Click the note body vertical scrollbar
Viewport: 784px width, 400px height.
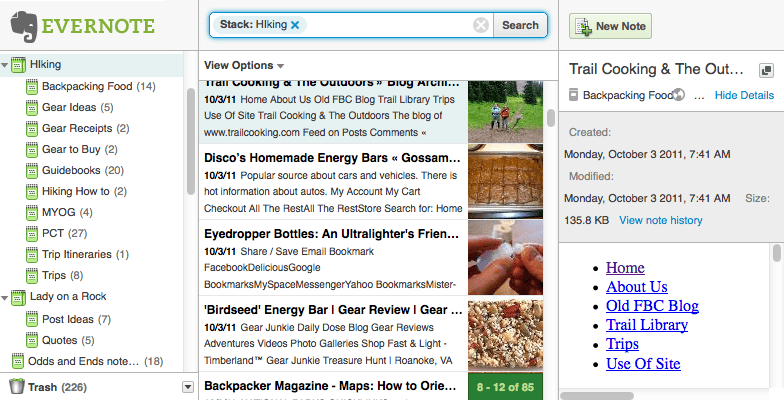click(x=776, y=253)
